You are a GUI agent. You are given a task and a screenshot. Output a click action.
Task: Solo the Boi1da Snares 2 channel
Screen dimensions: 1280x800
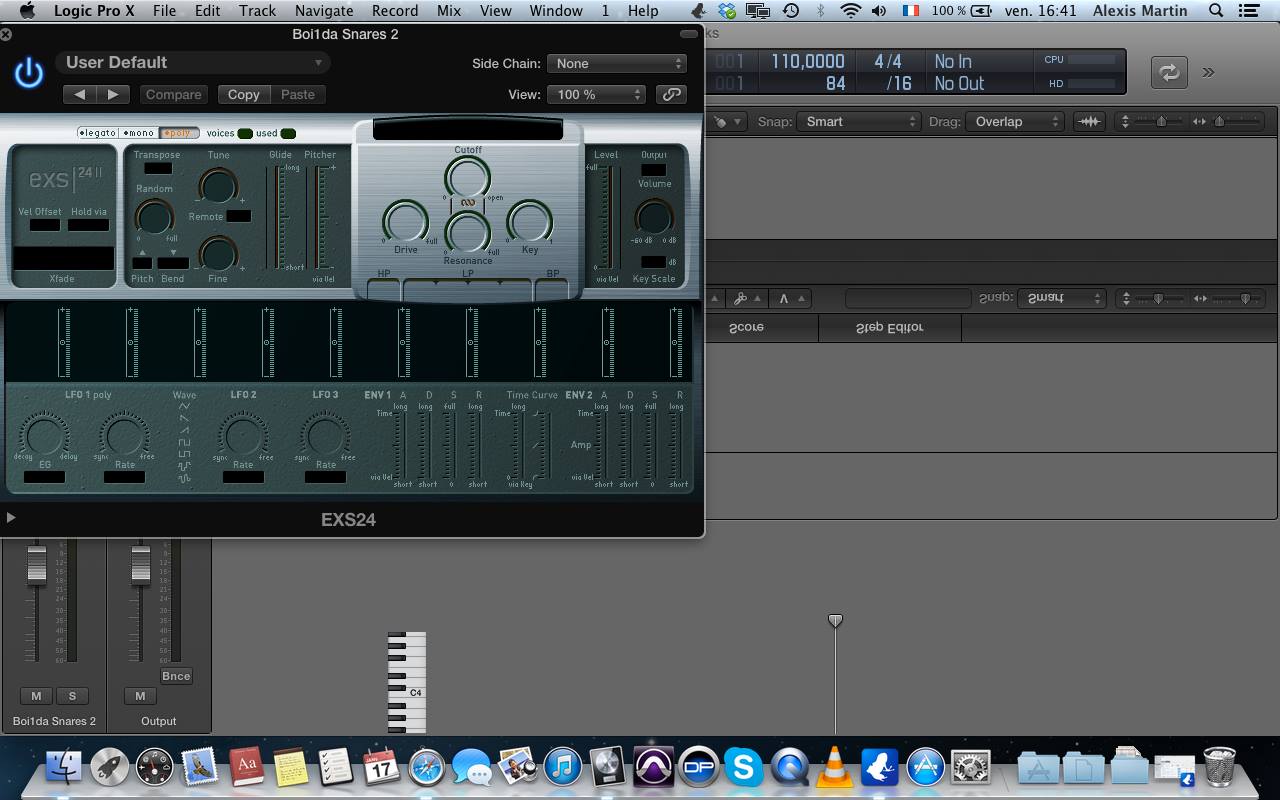pos(72,696)
